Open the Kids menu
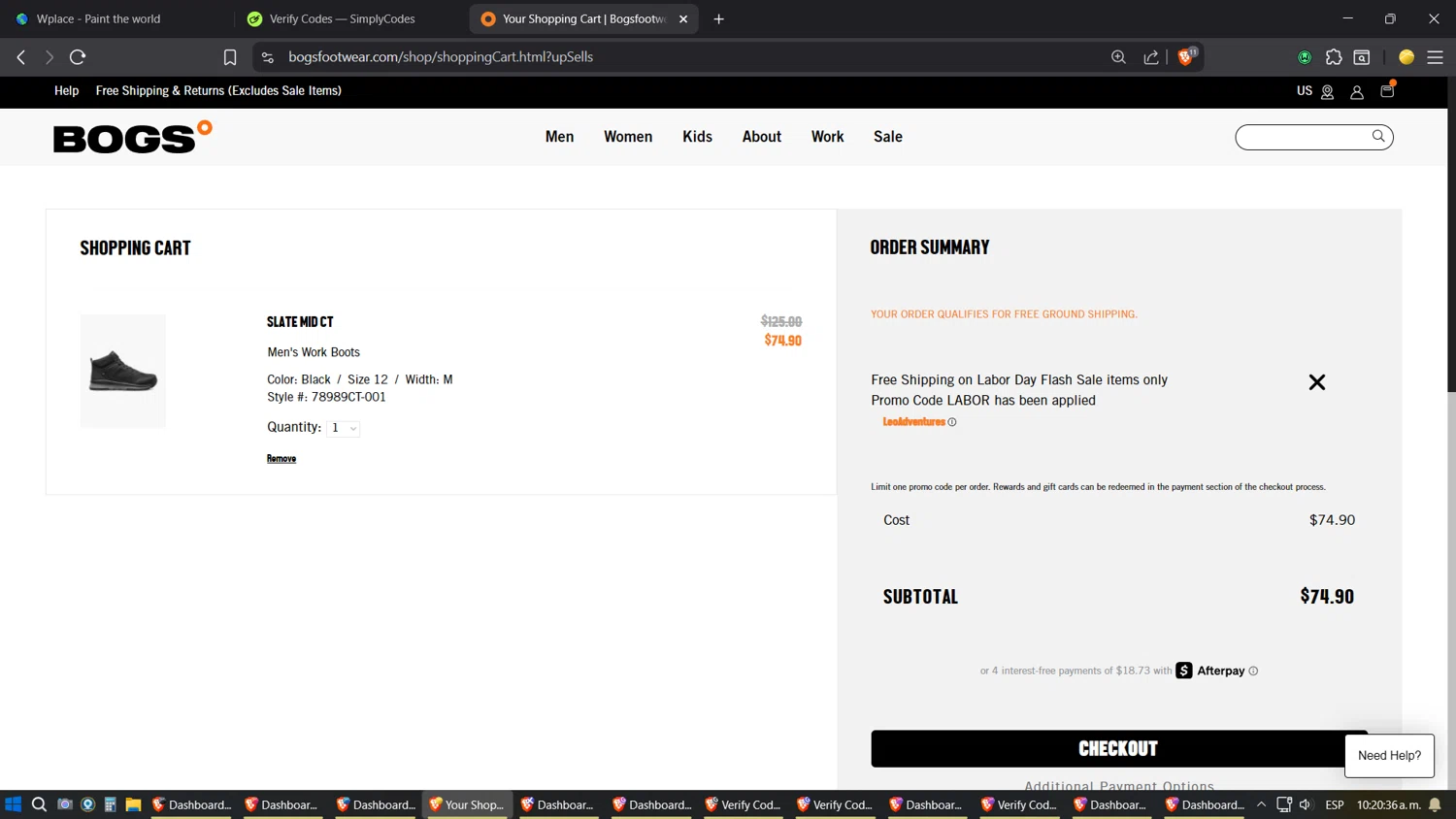1456x819 pixels. (x=697, y=137)
